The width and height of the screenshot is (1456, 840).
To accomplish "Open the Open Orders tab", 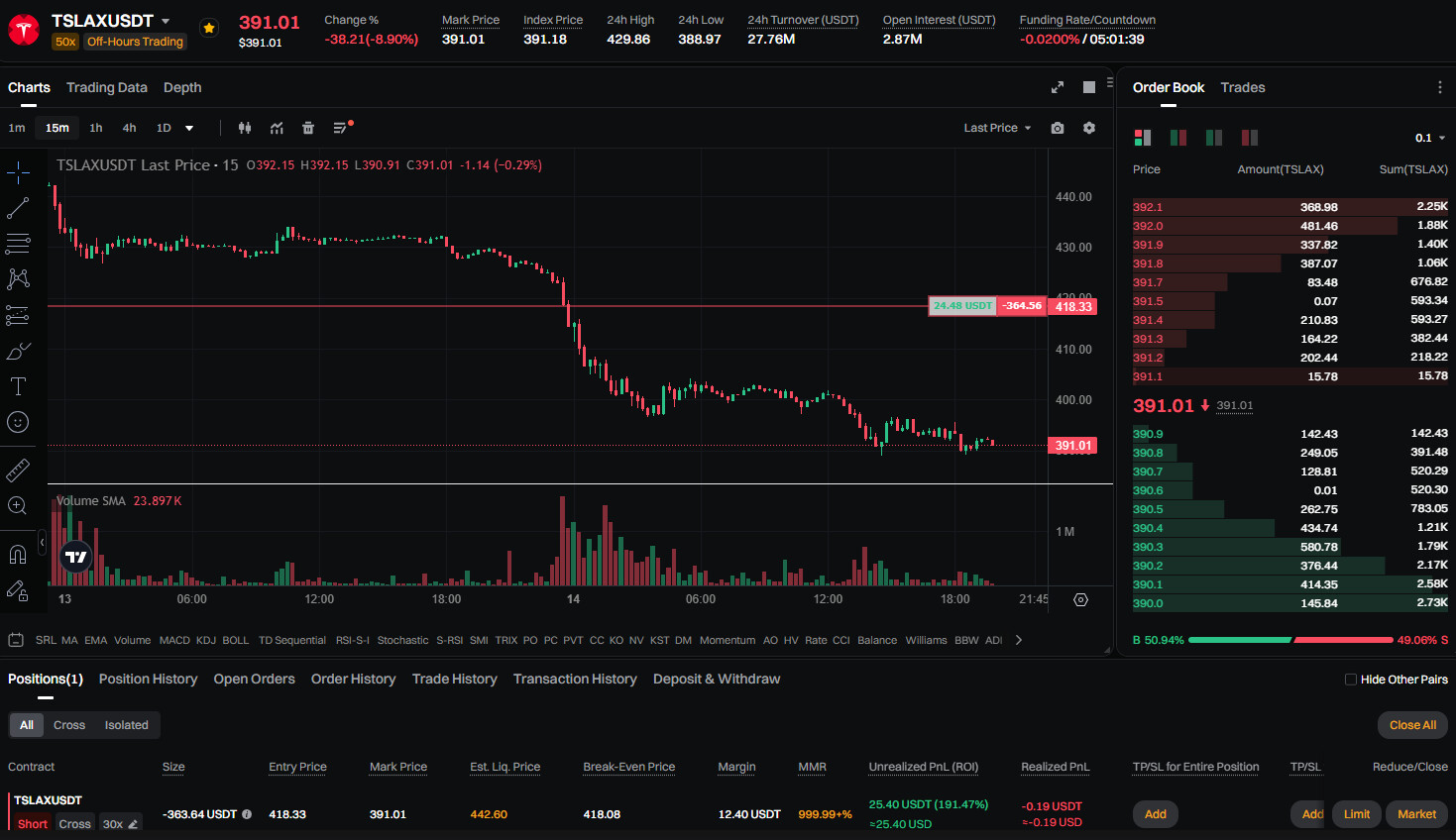I will pos(255,679).
